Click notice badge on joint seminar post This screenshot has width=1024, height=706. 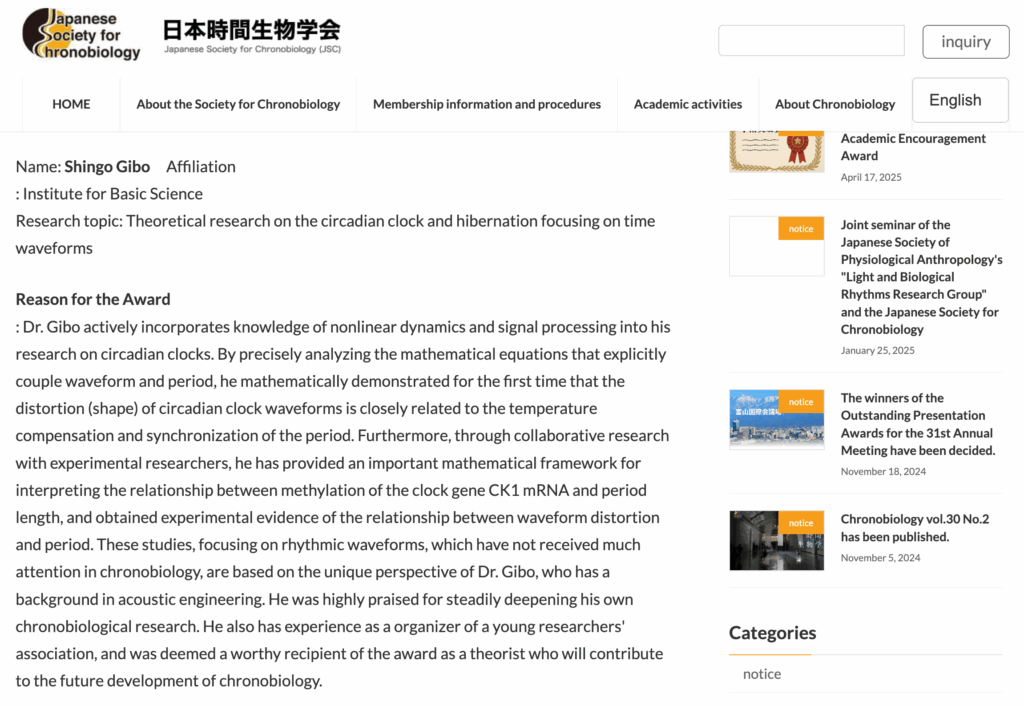click(x=801, y=229)
